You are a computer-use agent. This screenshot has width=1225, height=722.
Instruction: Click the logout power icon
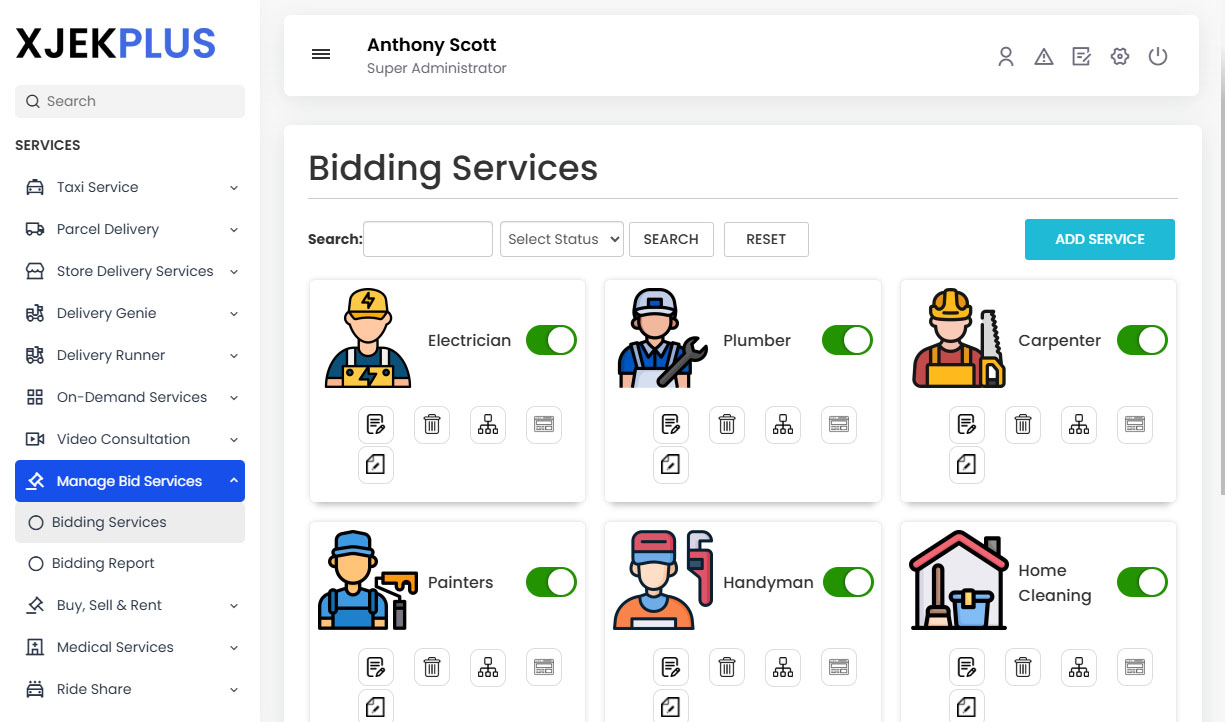(x=1157, y=57)
